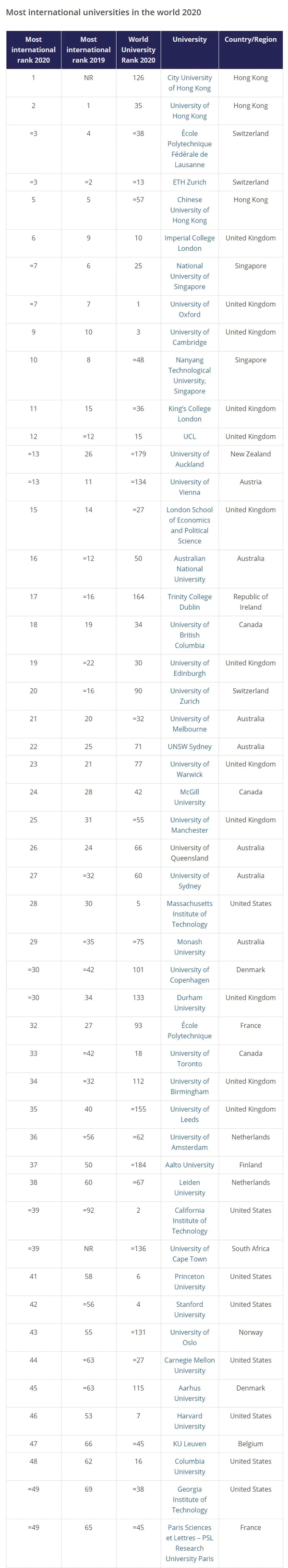Click the Imperial College London link
The width and height of the screenshot is (288, 1568).
click(x=190, y=243)
